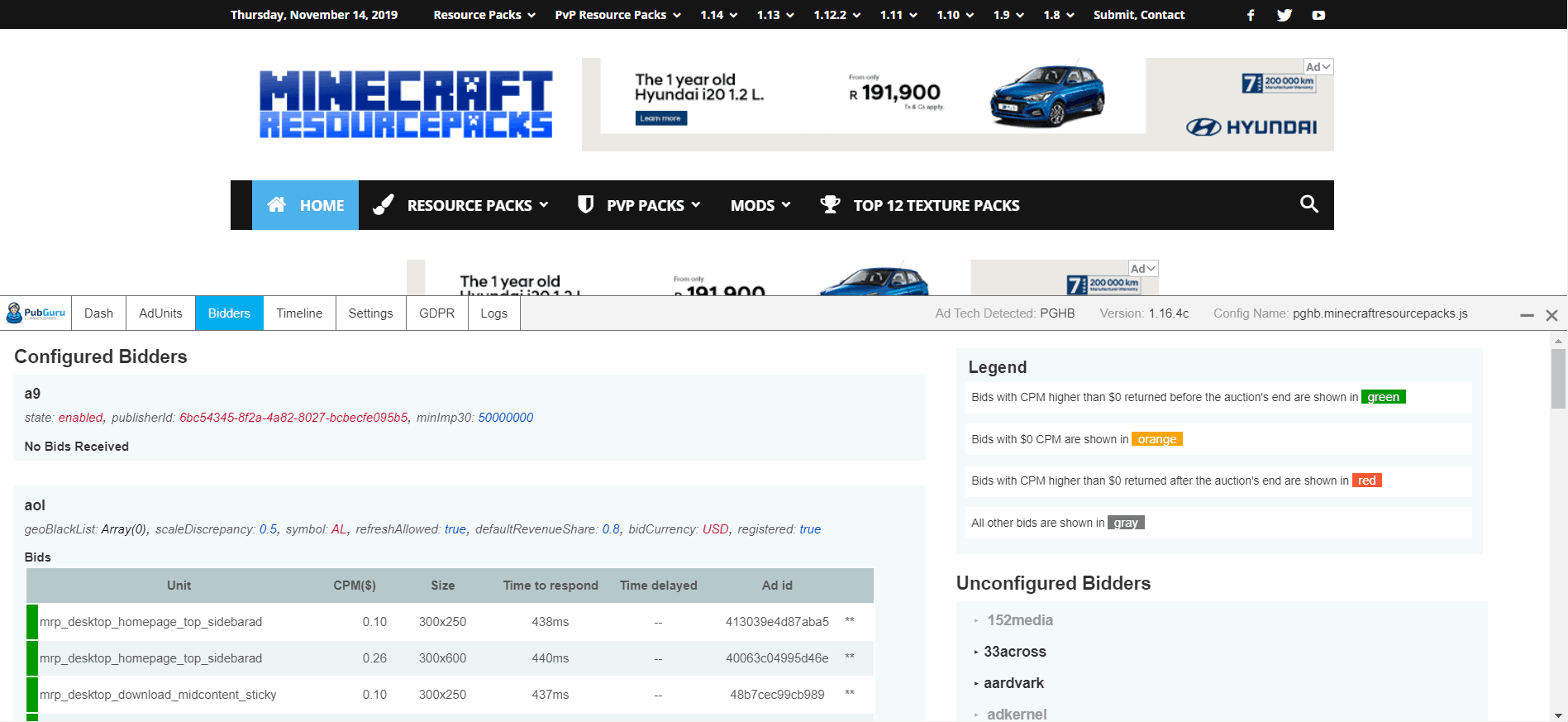Viewport: 1568px width, 722px height.
Task: Click the Time to respond column header
Action: pos(550,586)
